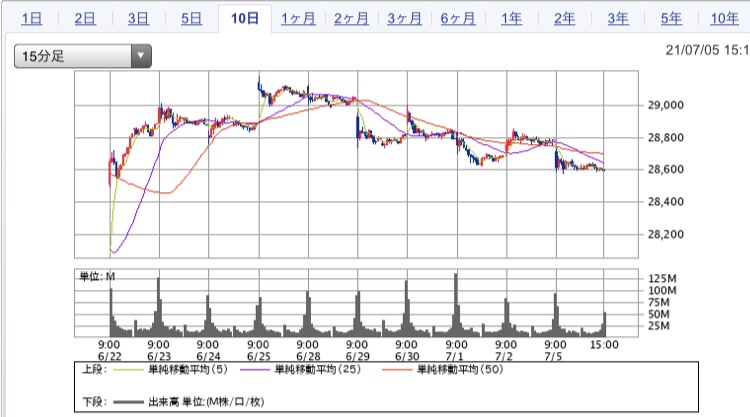View the 10年 chart range
Viewport: 750px width, 417px height.
[724, 19]
